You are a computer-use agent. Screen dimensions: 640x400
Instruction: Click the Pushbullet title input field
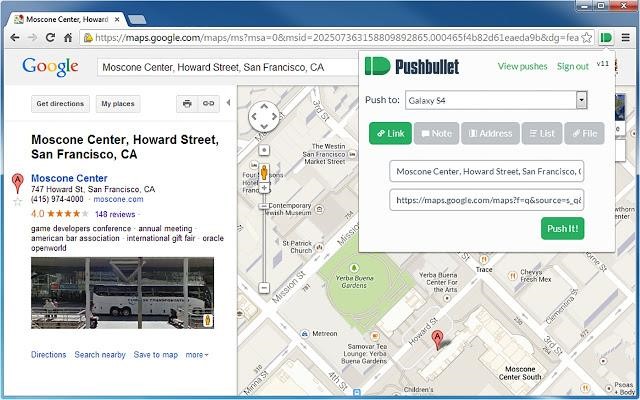[x=487, y=171]
